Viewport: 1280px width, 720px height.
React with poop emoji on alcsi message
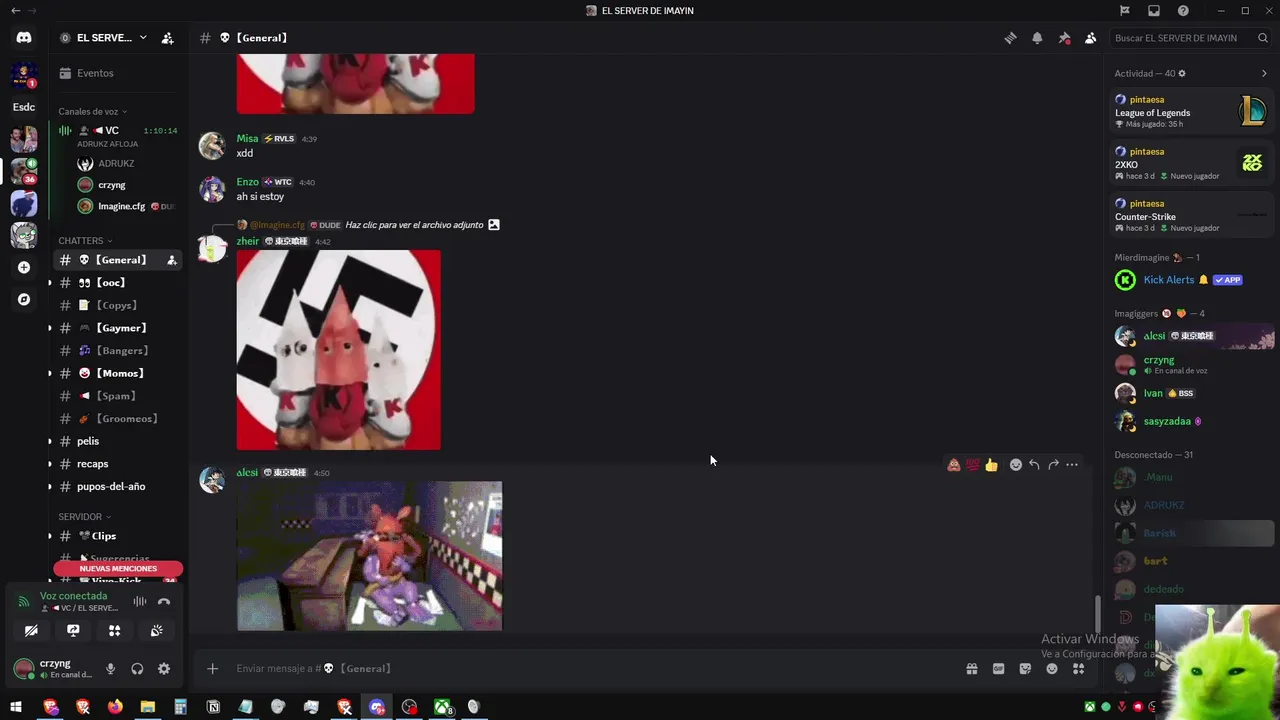click(954, 465)
